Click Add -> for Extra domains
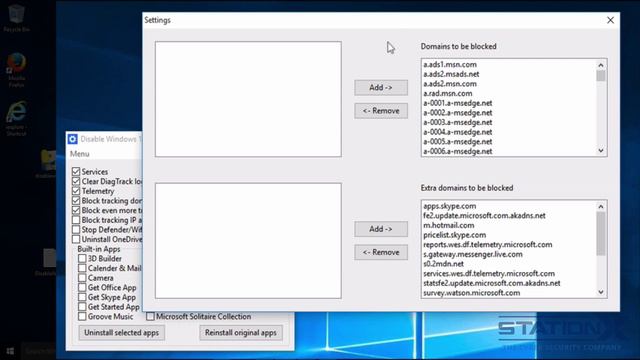This screenshot has width=640, height=360. click(381, 229)
